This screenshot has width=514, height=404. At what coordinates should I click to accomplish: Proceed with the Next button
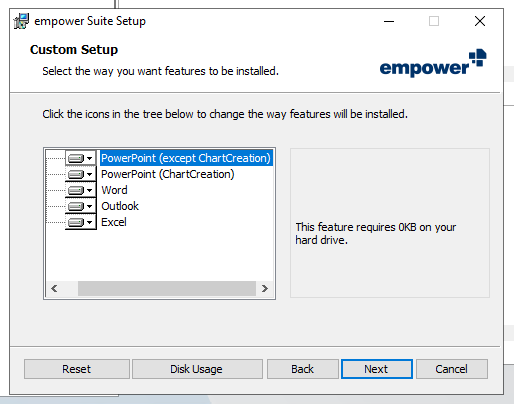[377, 369]
